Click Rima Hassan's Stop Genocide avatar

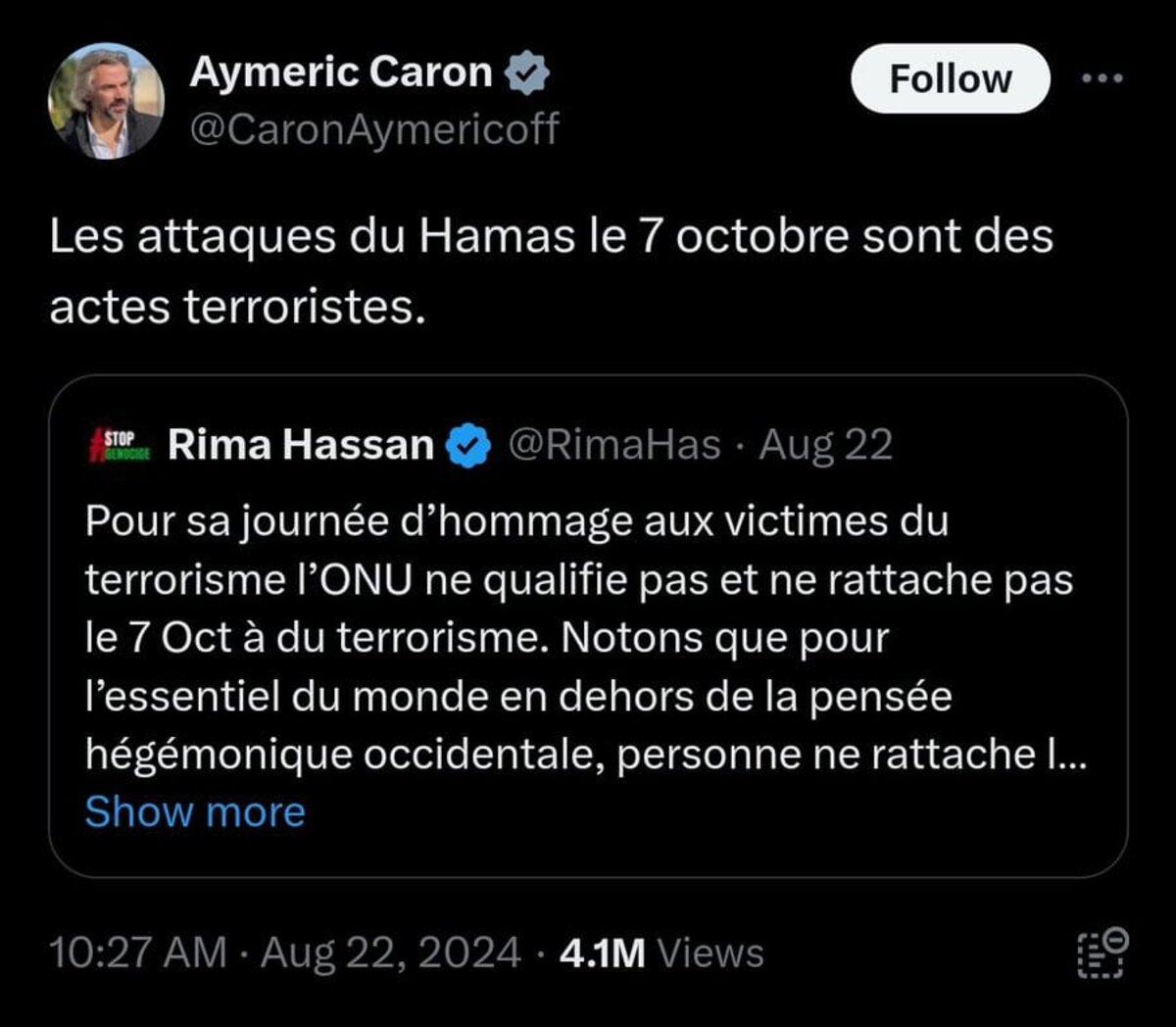point(120,445)
